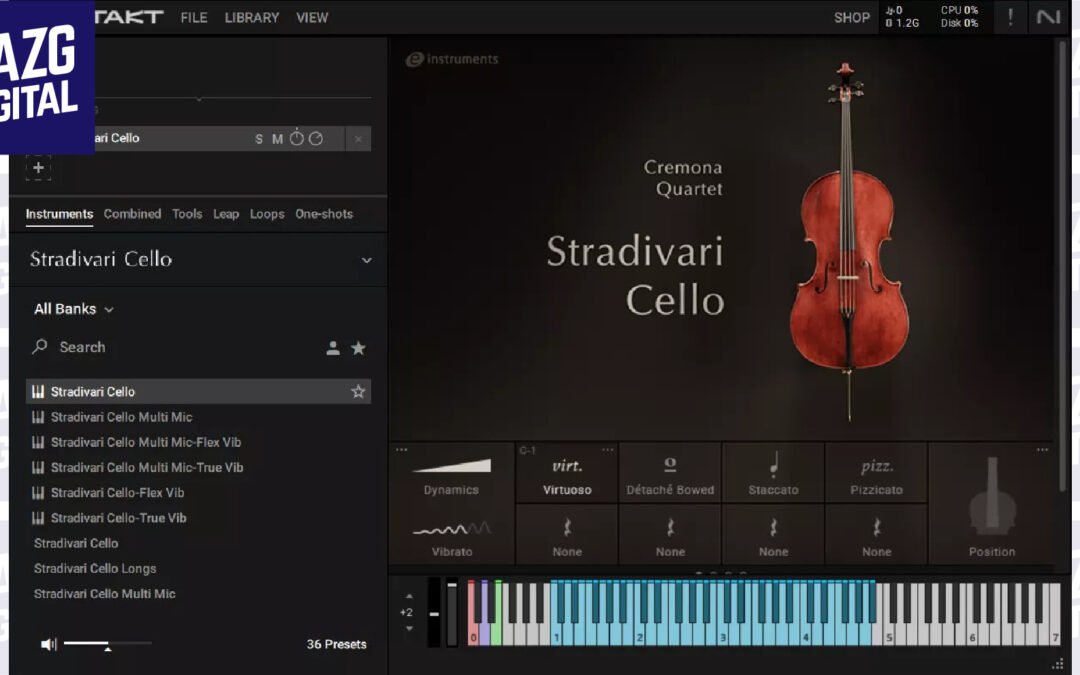
Task: Click the magnifier search icon
Action: point(40,346)
